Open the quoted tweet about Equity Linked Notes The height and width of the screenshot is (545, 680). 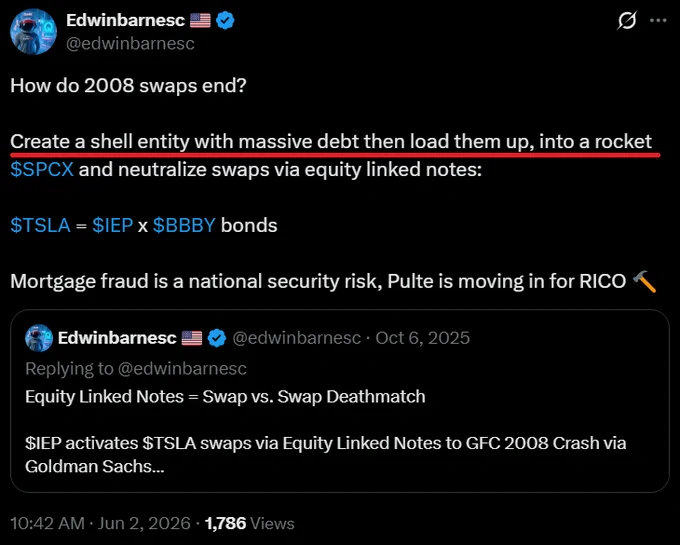coord(340,401)
